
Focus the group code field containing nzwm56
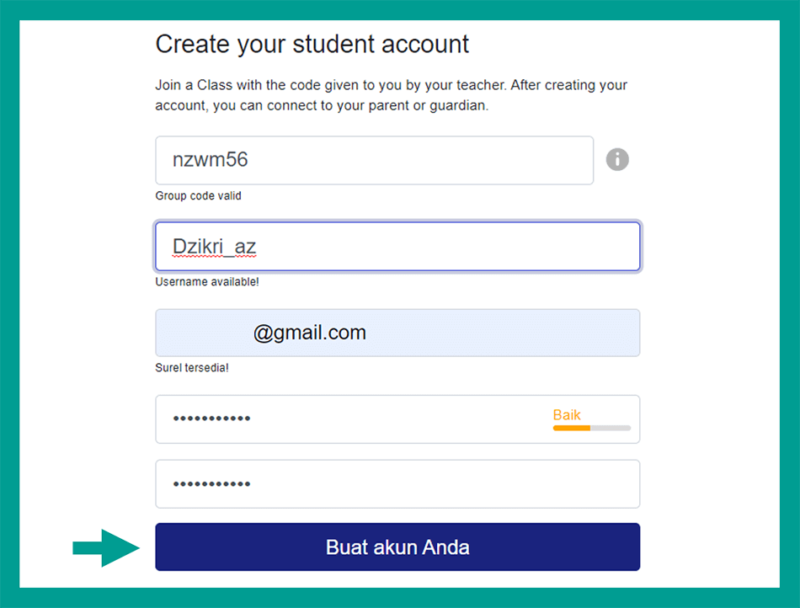(x=374, y=160)
